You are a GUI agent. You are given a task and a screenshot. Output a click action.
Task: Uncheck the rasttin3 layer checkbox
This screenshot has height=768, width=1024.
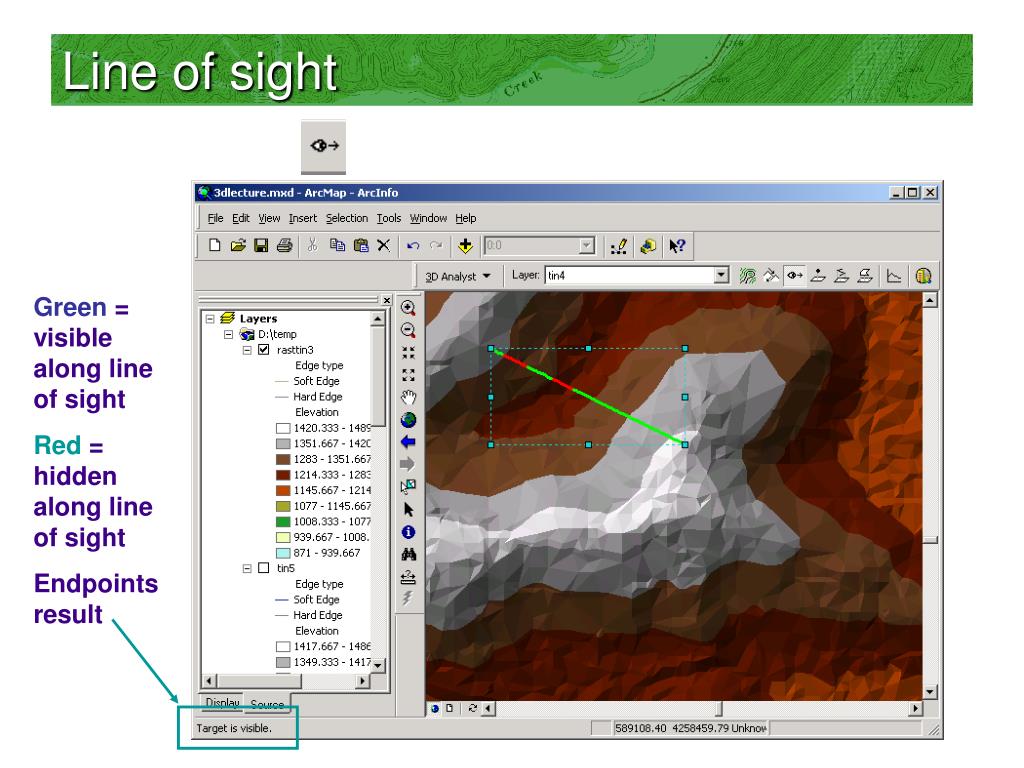(264, 349)
